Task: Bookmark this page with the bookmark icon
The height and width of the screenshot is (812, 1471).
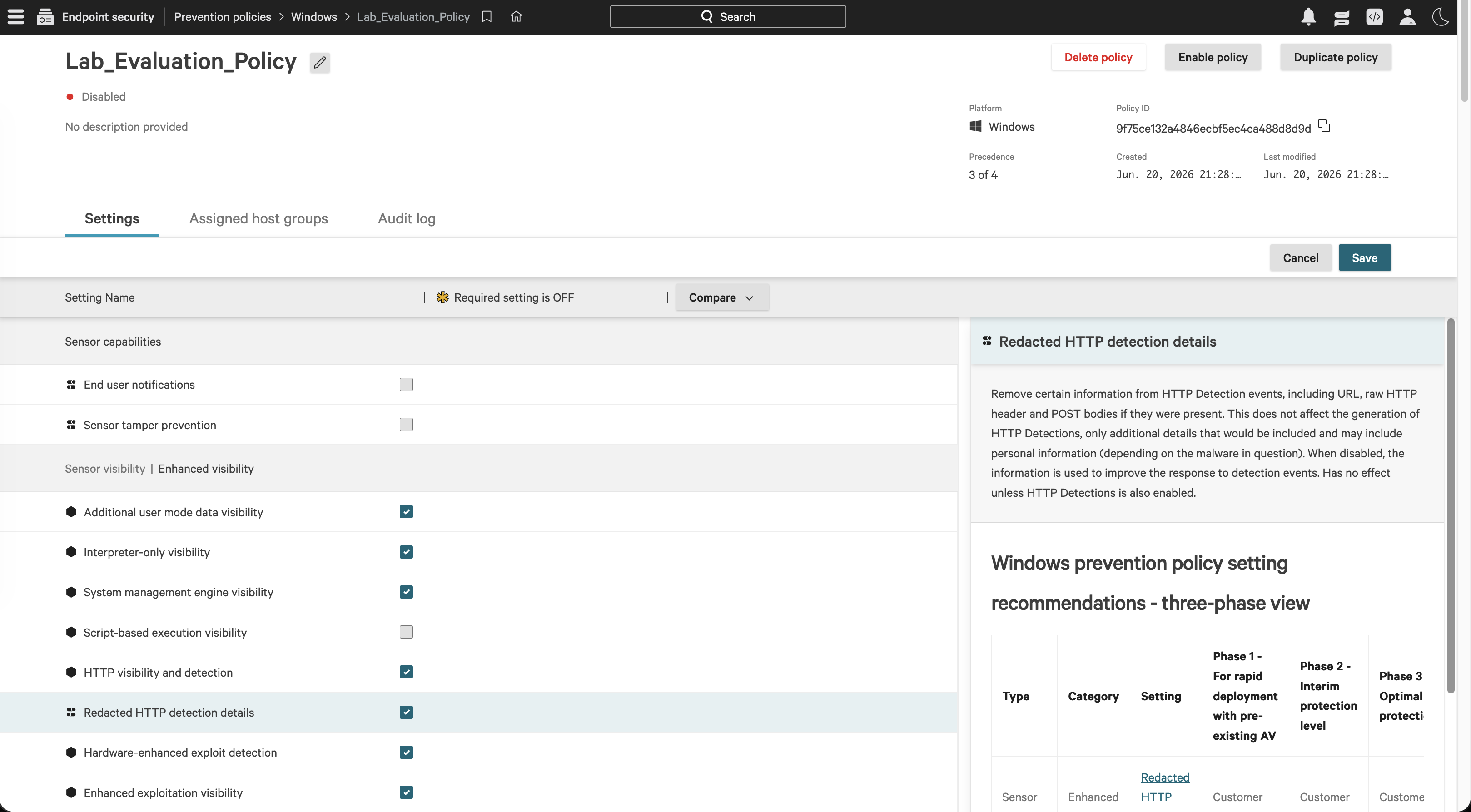Action: (x=487, y=16)
